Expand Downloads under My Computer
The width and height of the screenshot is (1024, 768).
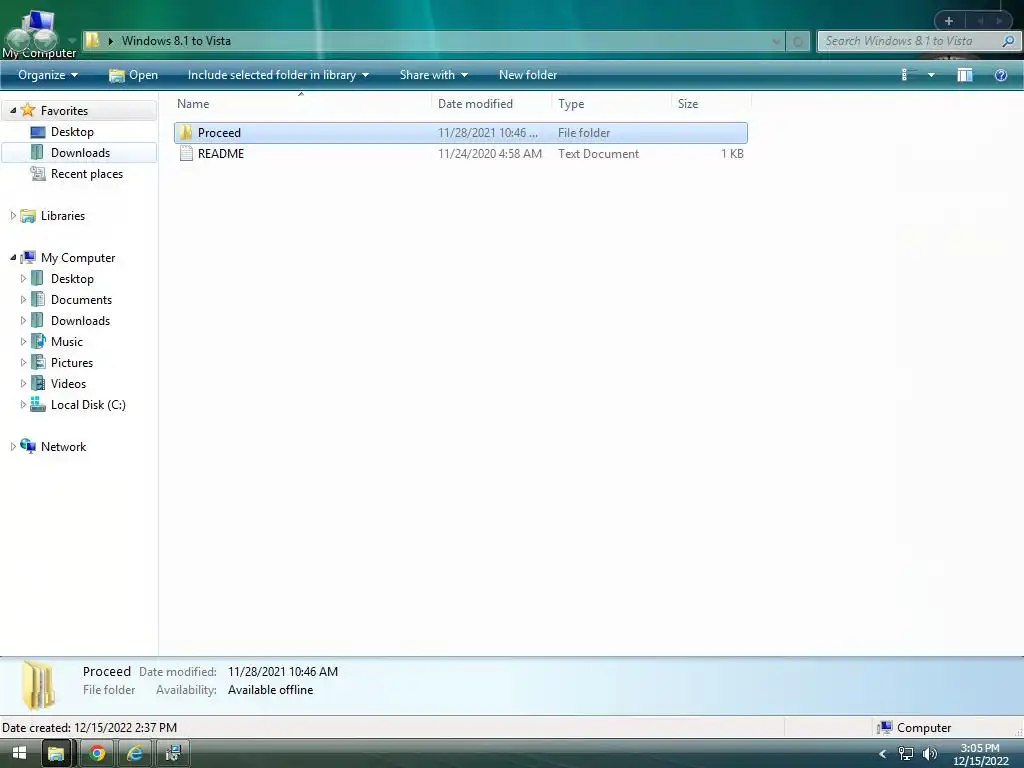(24, 321)
